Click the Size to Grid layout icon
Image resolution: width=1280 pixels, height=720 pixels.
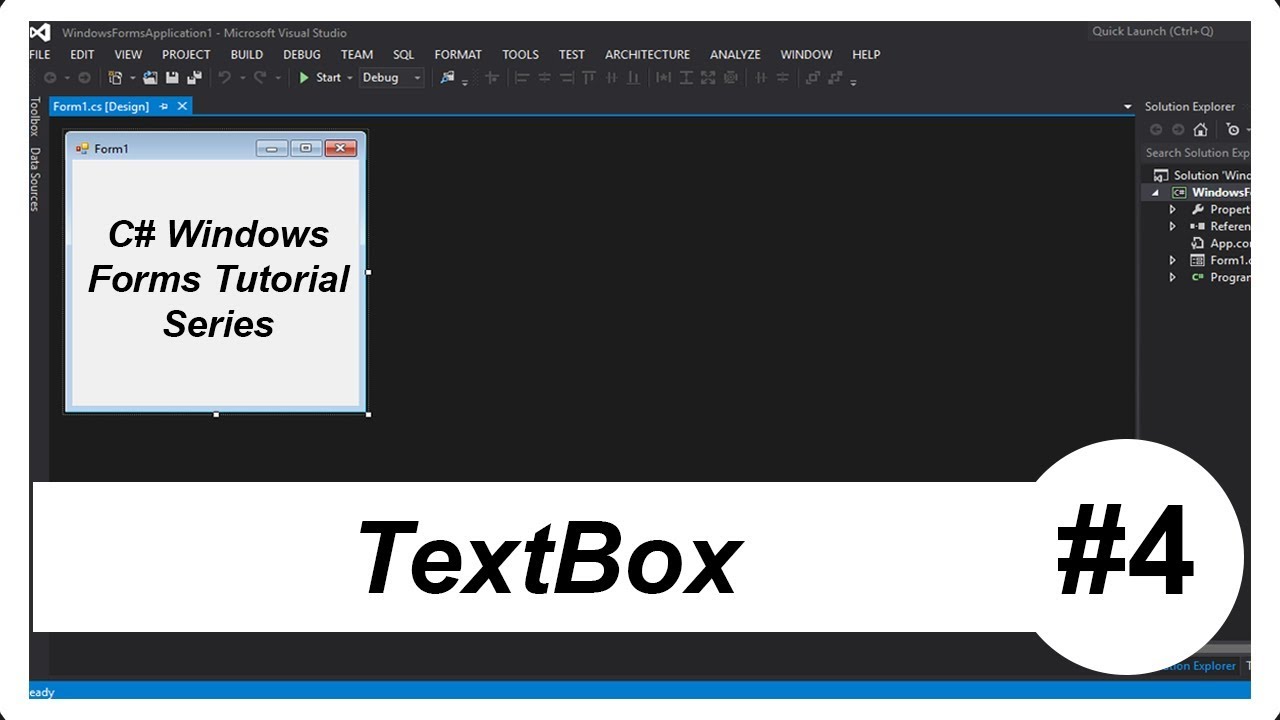point(731,78)
